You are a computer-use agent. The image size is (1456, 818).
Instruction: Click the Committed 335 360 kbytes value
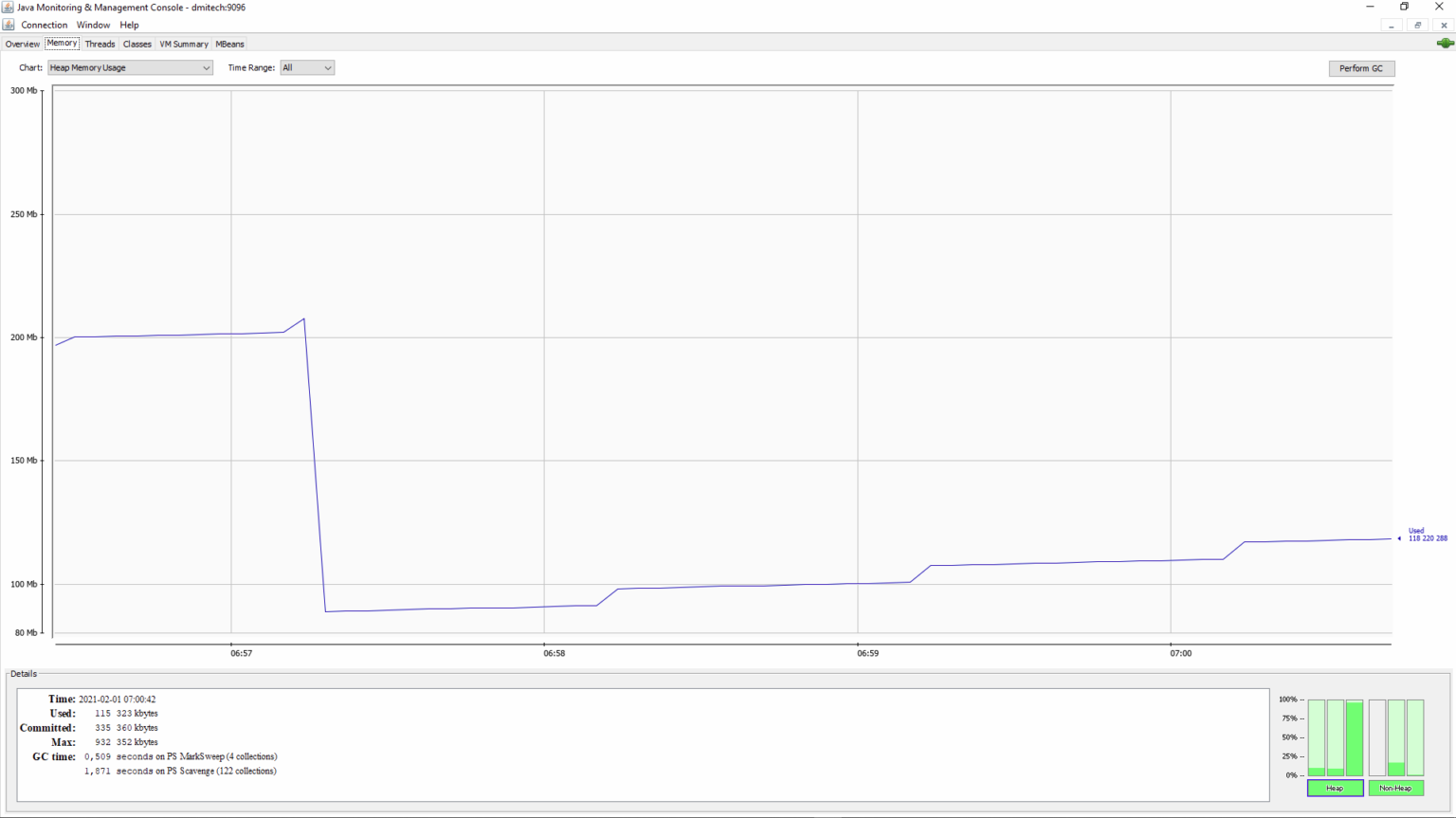pyautogui.click(x=126, y=728)
